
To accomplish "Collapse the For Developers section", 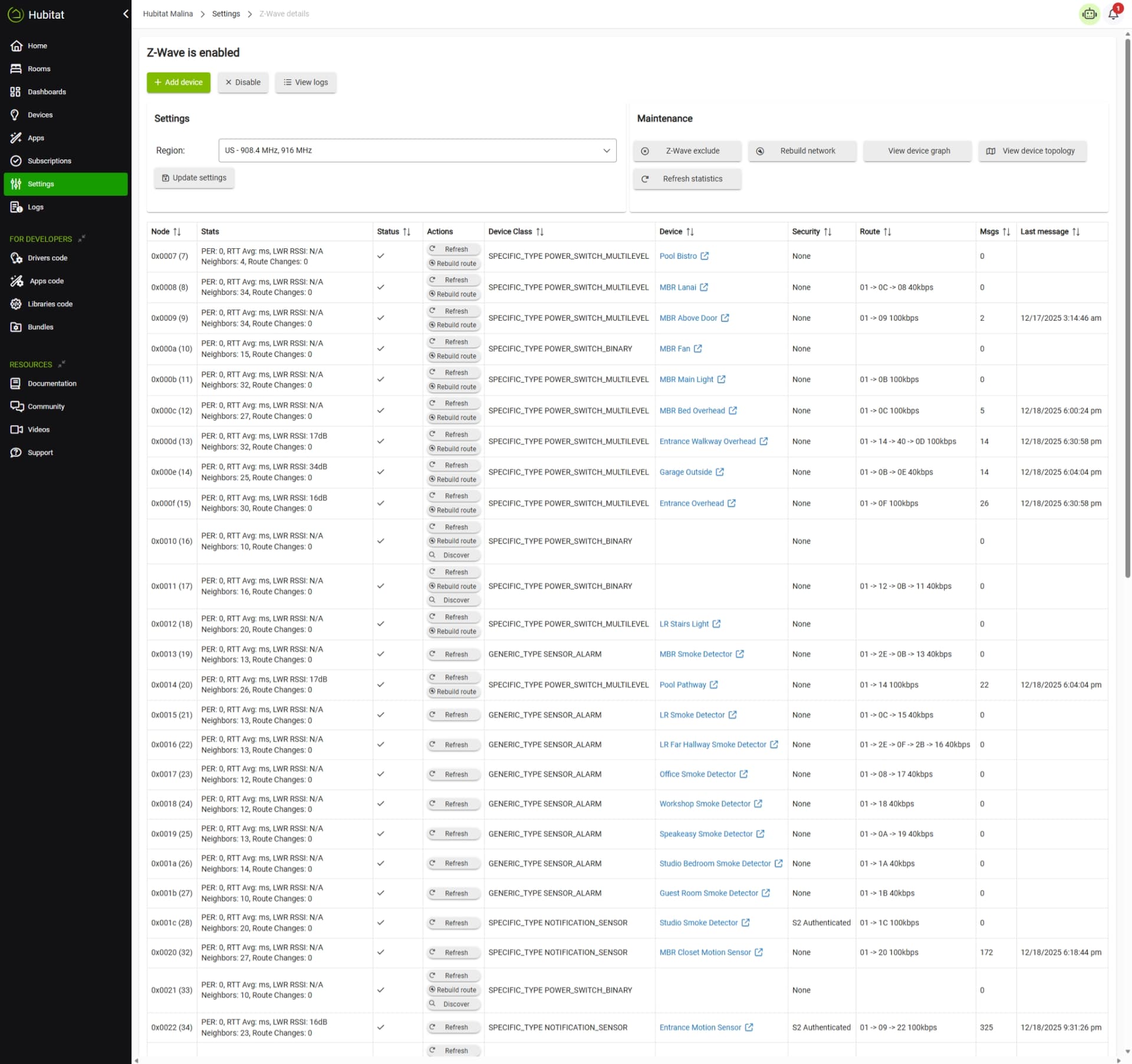I will click(x=82, y=238).
